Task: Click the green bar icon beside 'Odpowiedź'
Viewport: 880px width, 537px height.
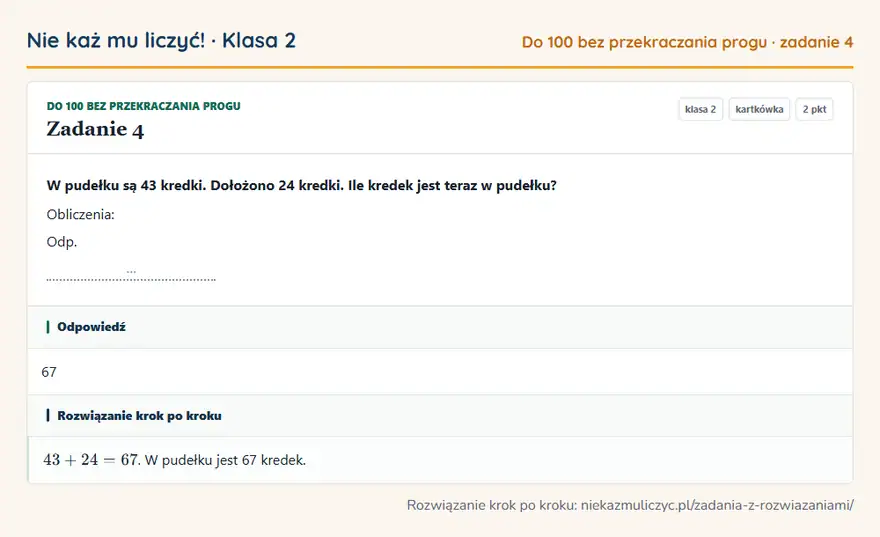Action: click(x=48, y=327)
